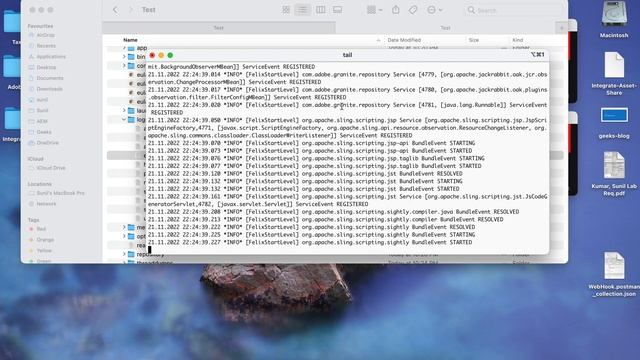
Task: Open the Group By dropdown in Finder toolbar
Action: coord(374,10)
